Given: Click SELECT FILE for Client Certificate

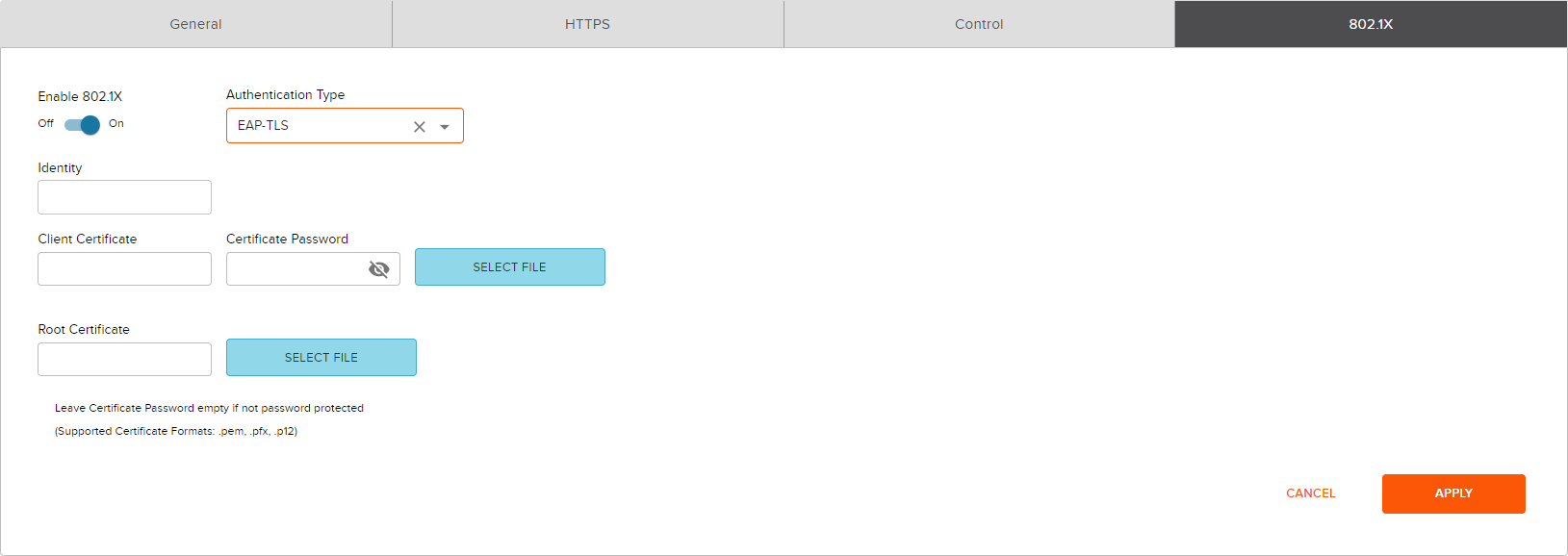Looking at the screenshot, I should [x=510, y=267].
